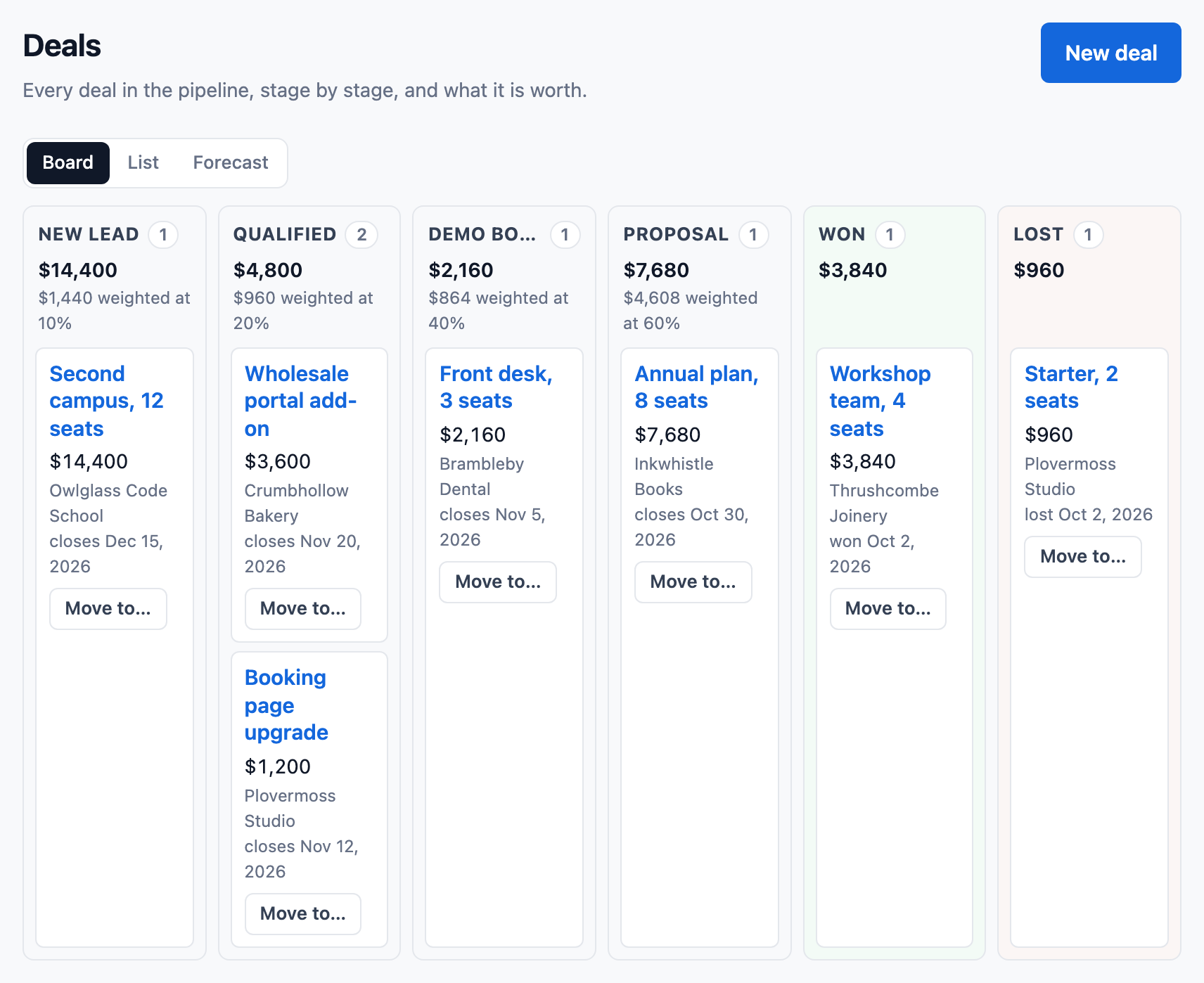Click the QUALIFIED column heading

pyautogui.click(x=285, y=234)
